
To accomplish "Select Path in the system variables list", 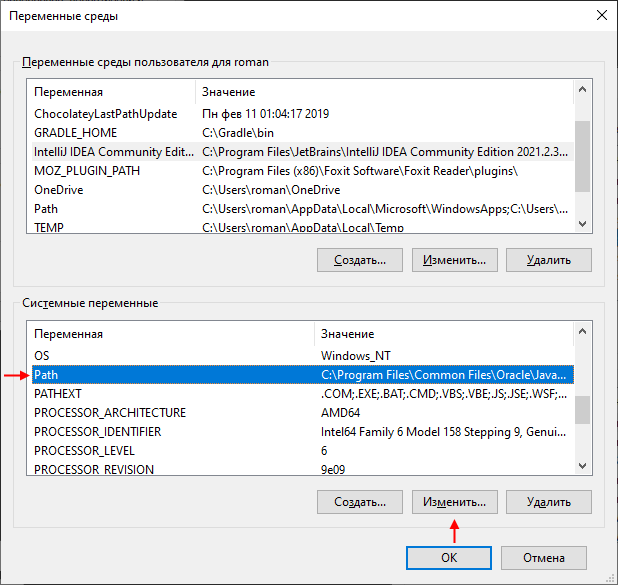I will [303, 374].
